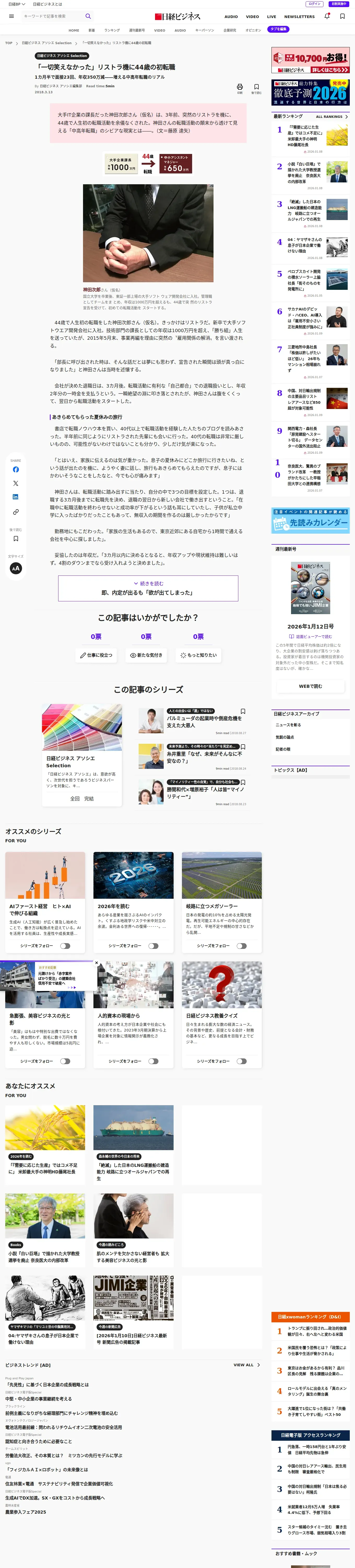Image resolution: width=355 pixels, height=1568 pixels.
Task: Open the hamburger menu in the header
Action: (x=11, y=16)
